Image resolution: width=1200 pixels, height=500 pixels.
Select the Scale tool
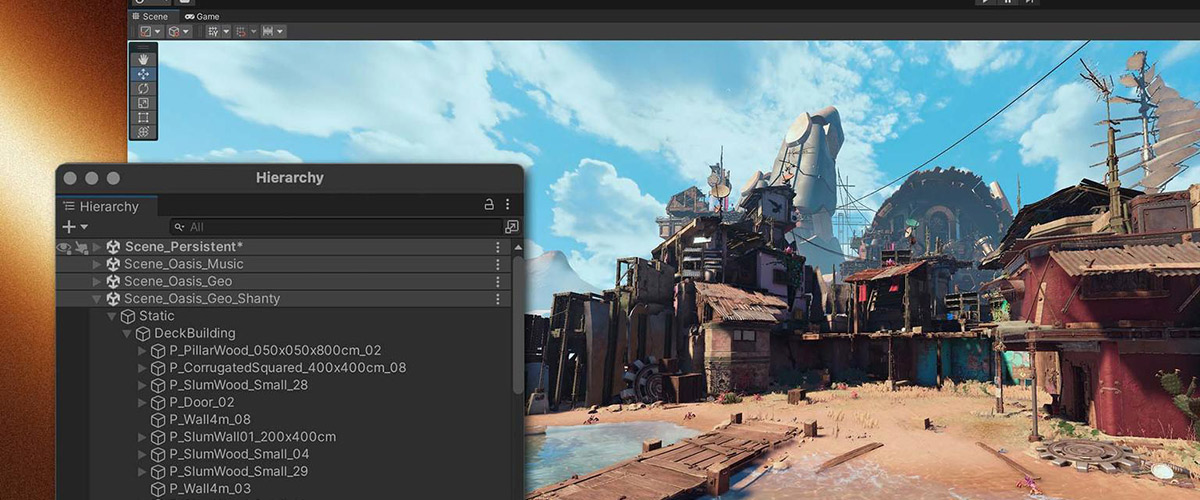144,103
